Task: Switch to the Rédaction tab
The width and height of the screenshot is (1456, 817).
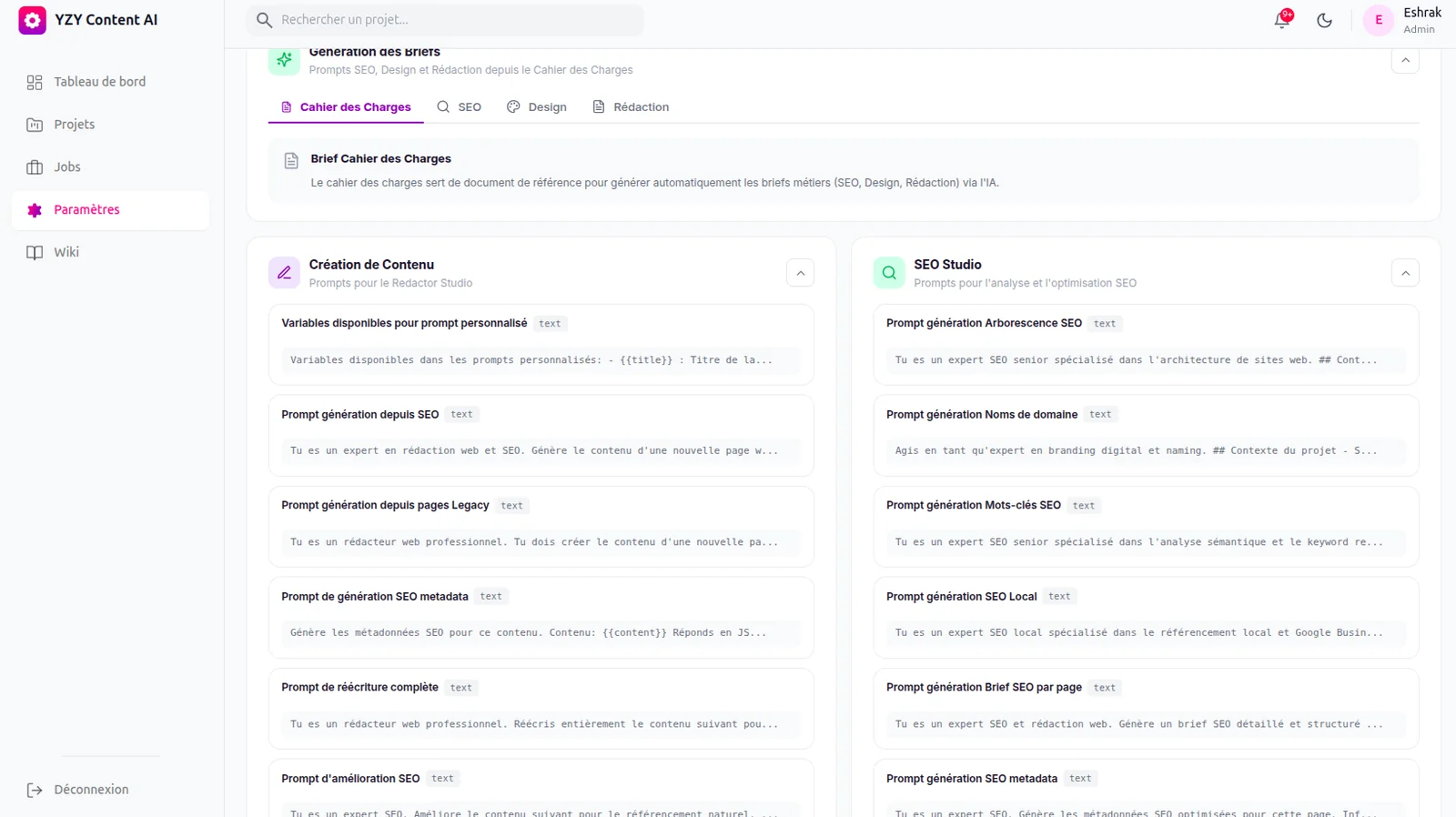Action: pos(631,107)
